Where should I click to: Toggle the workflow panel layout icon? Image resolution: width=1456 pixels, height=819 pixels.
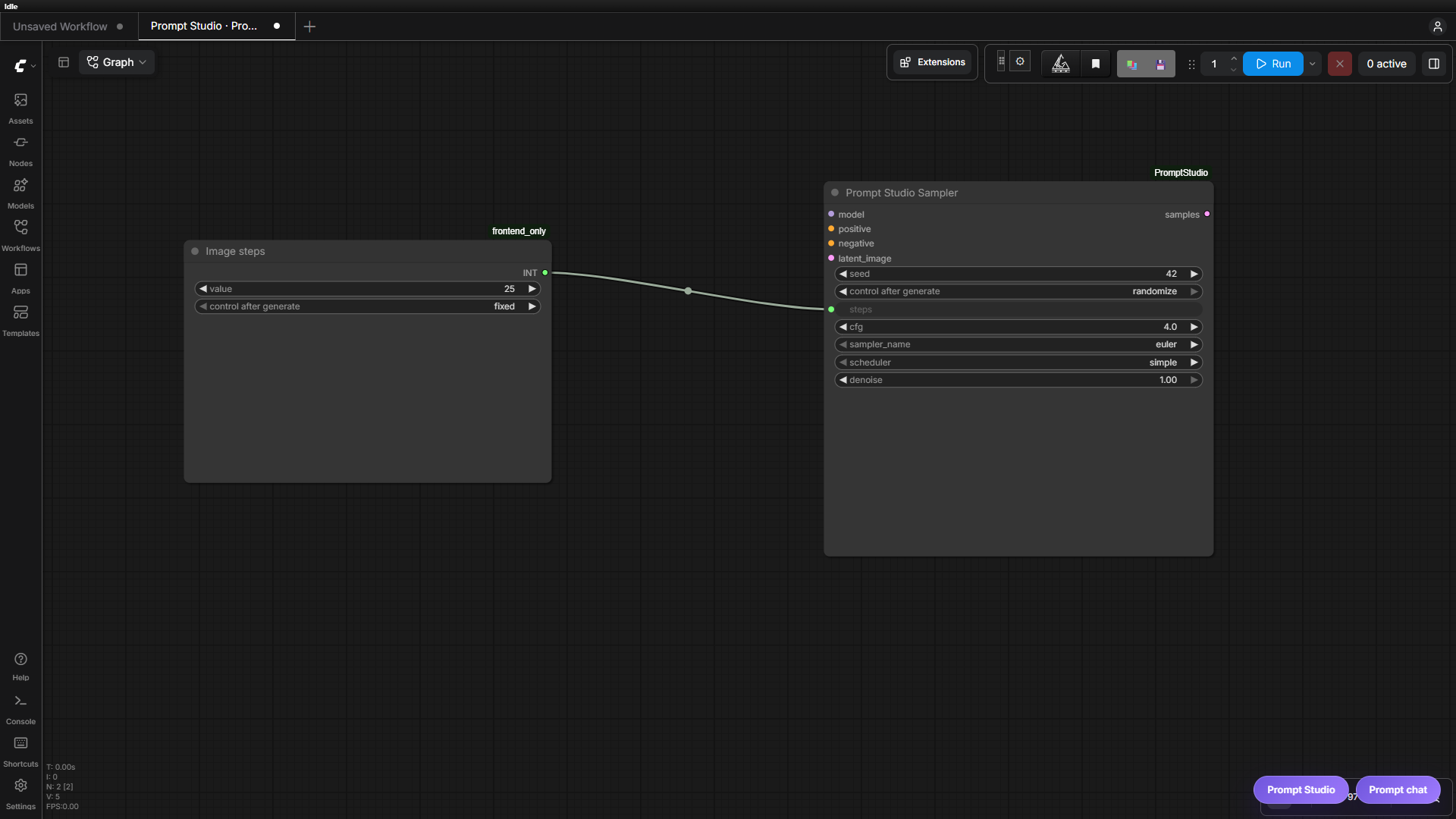pyautogui.click(x=64, y=62)
